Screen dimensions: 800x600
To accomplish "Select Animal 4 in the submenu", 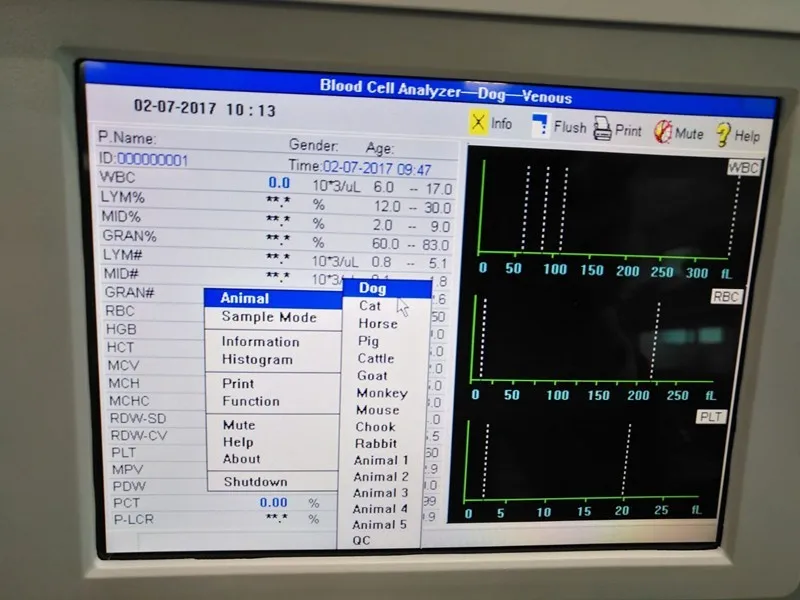I will click(380, 509).
